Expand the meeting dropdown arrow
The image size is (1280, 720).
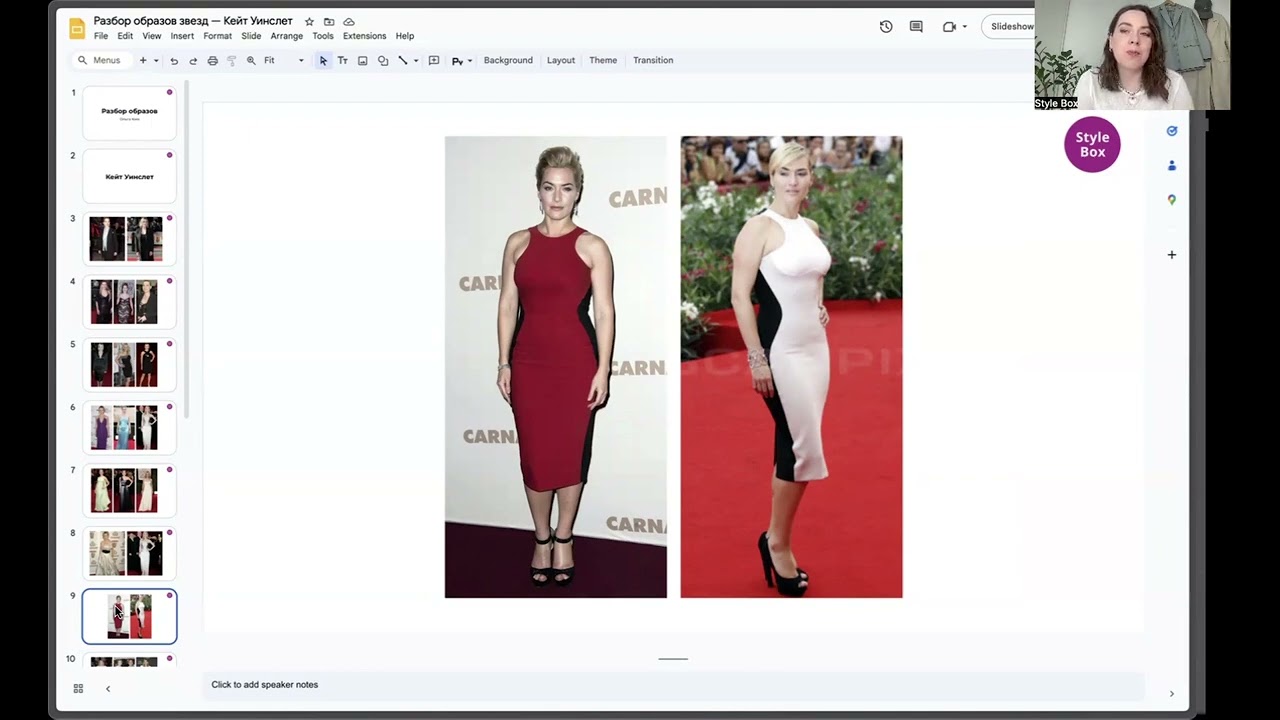tap(964, 27)
